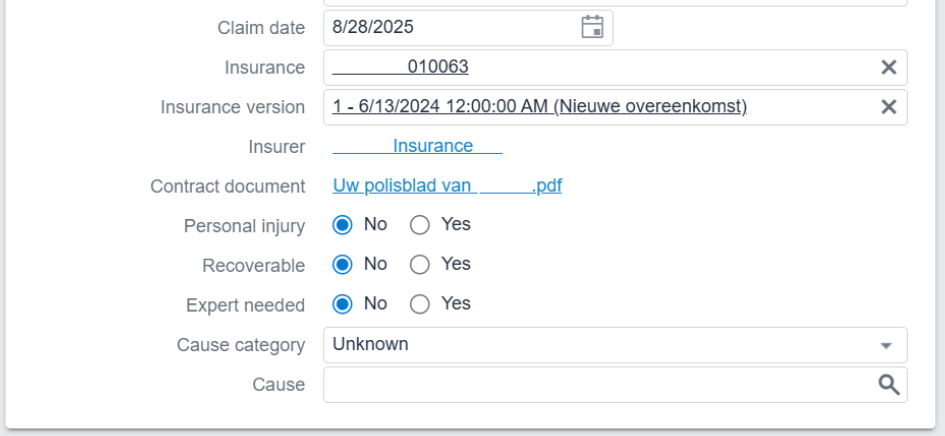Set Recoverable to Yes

tap(420, 265)
